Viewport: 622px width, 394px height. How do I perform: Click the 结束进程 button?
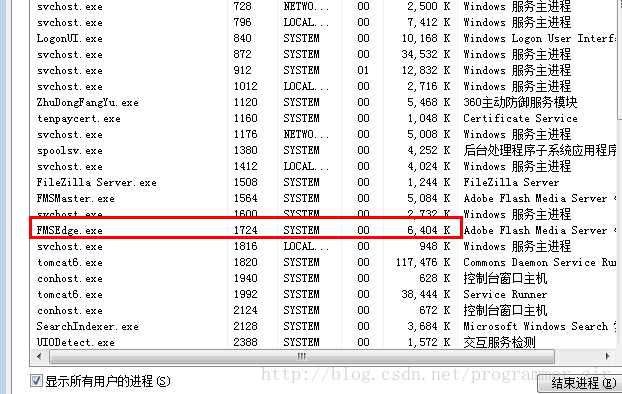(x=580, y=384)
